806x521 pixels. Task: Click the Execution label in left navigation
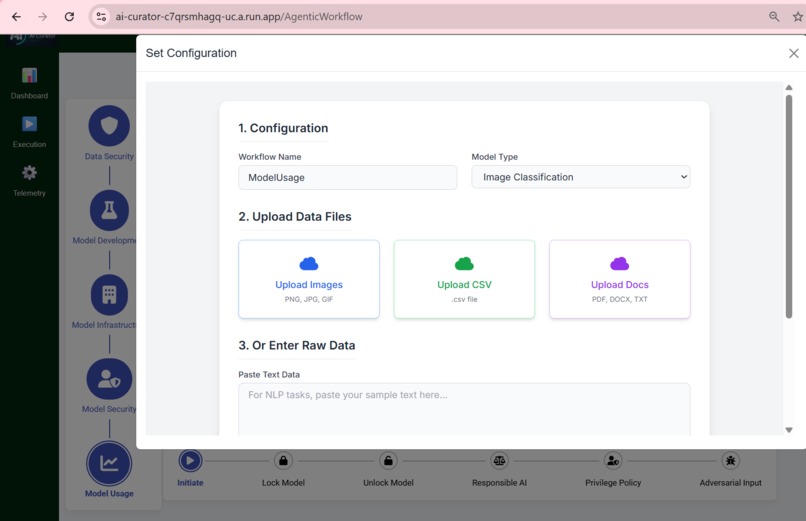[x=29, y=144]
